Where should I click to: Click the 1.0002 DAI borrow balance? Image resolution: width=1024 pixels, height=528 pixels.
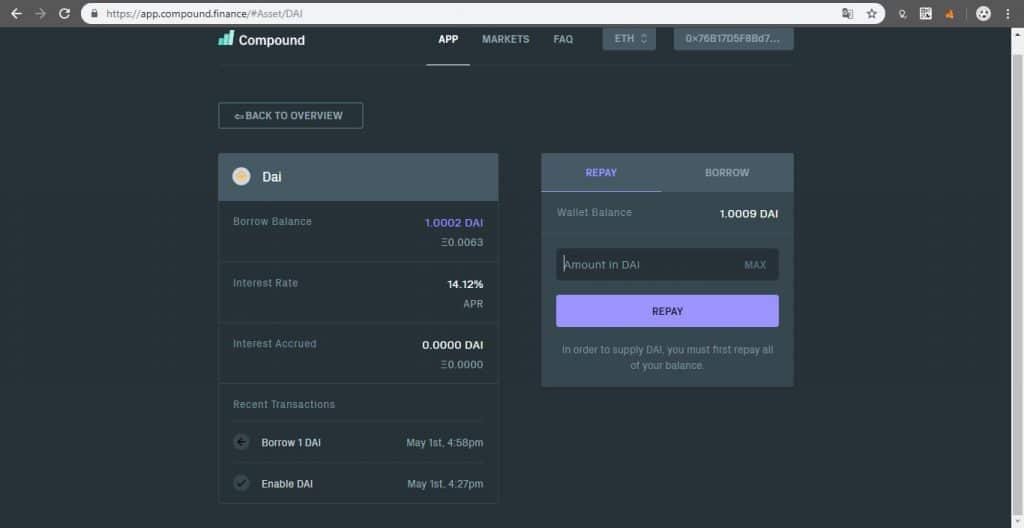click(x=454, y=223)
